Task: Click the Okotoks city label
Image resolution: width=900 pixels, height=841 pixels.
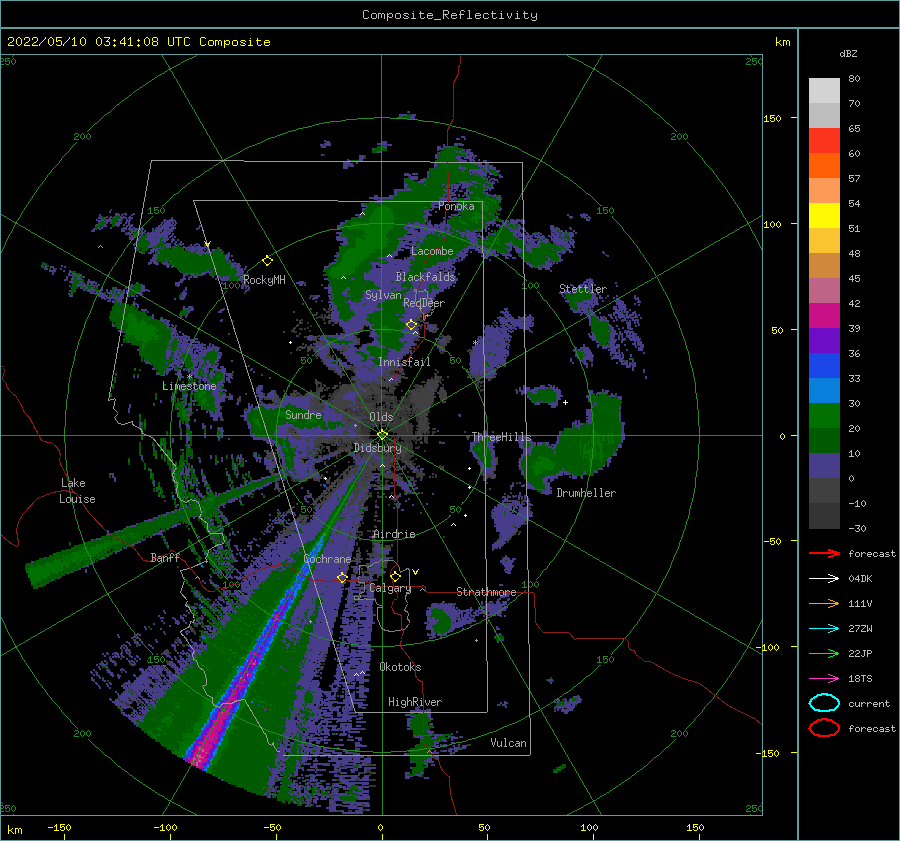Action: click(400, 667)
